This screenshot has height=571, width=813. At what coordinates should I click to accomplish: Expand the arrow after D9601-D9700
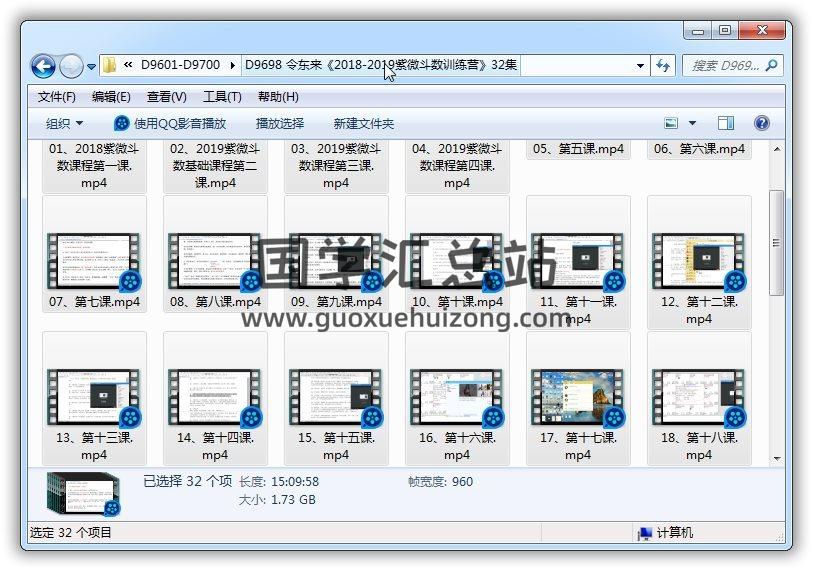(x=233, y=65)
